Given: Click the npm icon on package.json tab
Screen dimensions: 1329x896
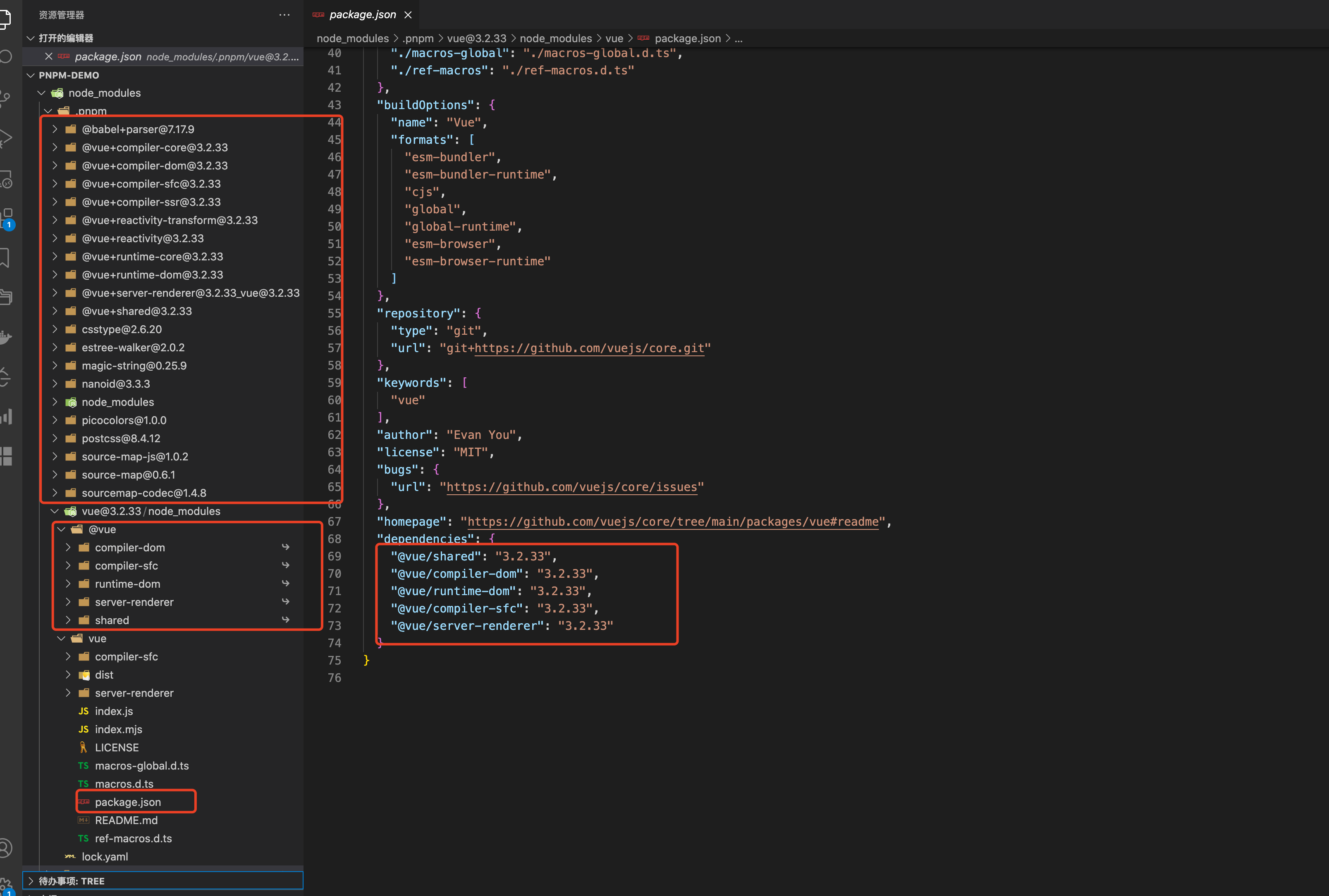Looking at the screenshot, I should point(318,15).
